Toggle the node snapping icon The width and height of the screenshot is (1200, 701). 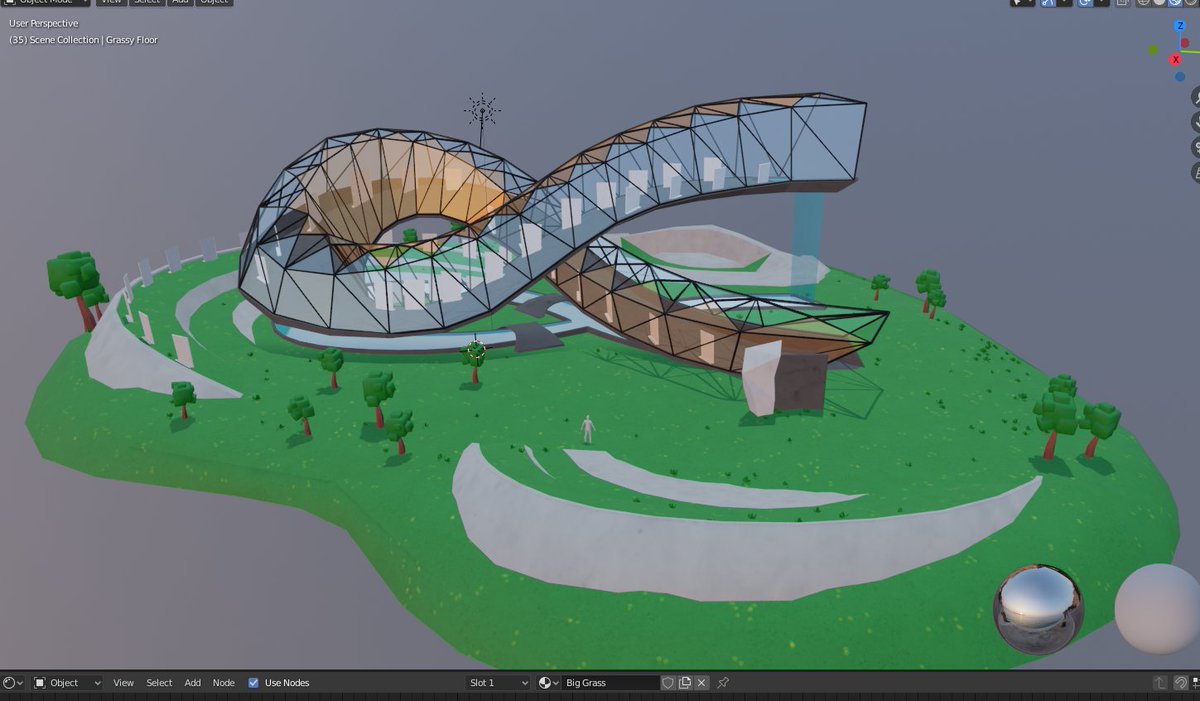(x=1181, y=683)
